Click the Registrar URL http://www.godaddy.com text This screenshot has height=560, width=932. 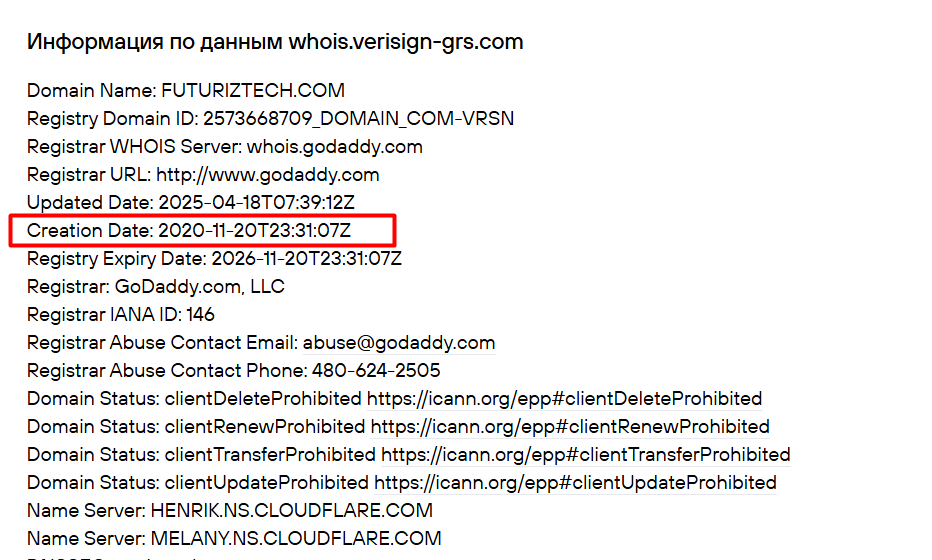[x=203, y=175]
